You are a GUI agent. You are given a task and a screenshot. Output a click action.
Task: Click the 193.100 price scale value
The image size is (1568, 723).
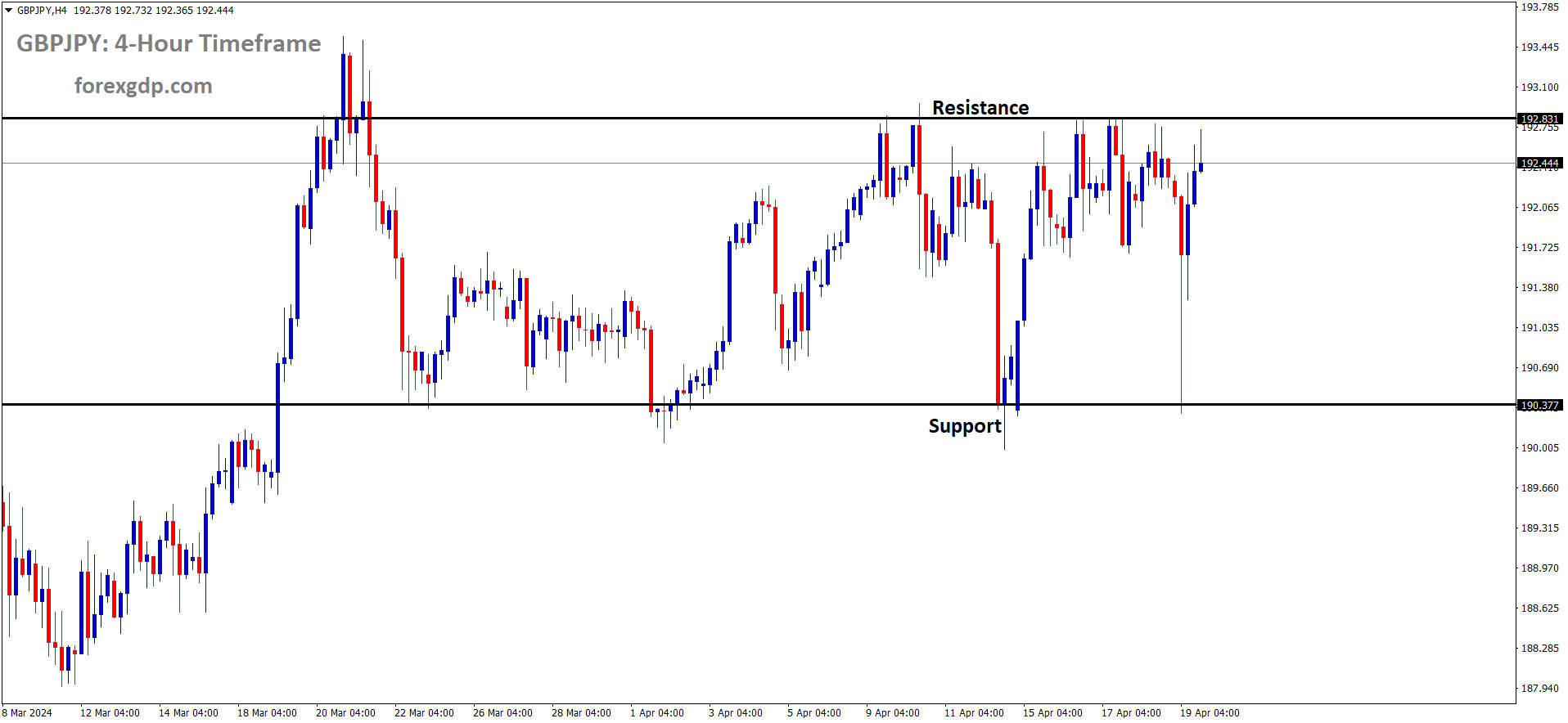pyautogui.click(x=1539, y=88)
